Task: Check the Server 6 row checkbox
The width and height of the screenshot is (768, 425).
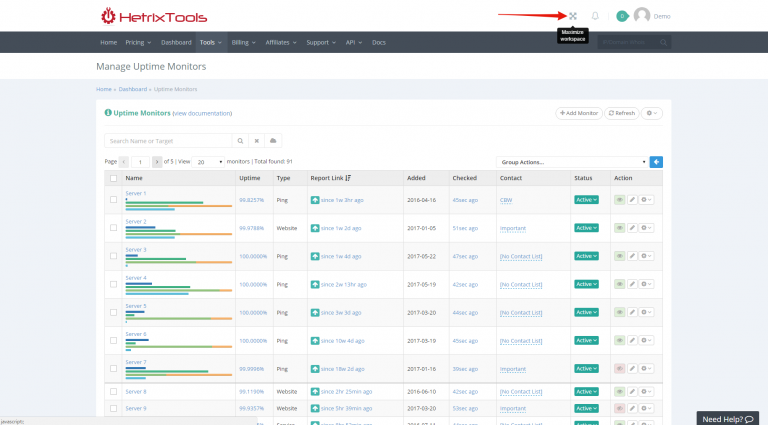Action: point(114,340)
